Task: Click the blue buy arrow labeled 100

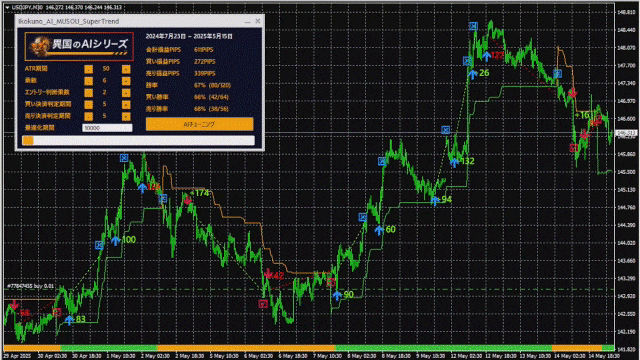Action: coord(116,241)
